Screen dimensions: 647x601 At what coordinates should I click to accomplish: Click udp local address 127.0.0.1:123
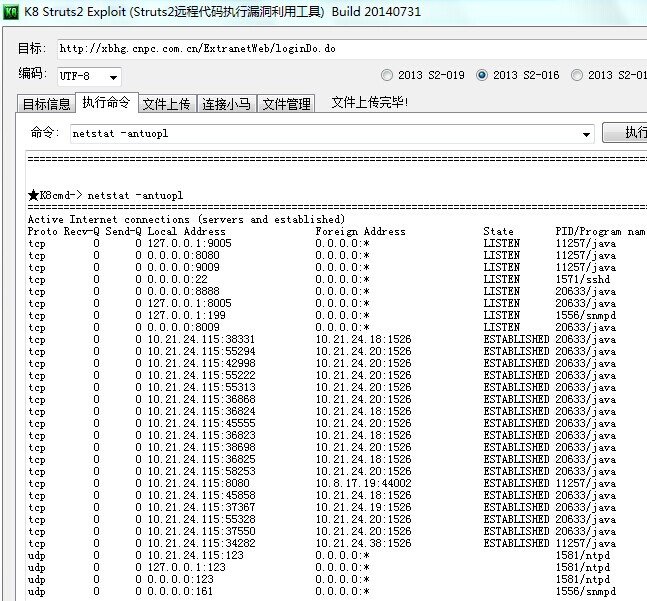tap(187, 567)
